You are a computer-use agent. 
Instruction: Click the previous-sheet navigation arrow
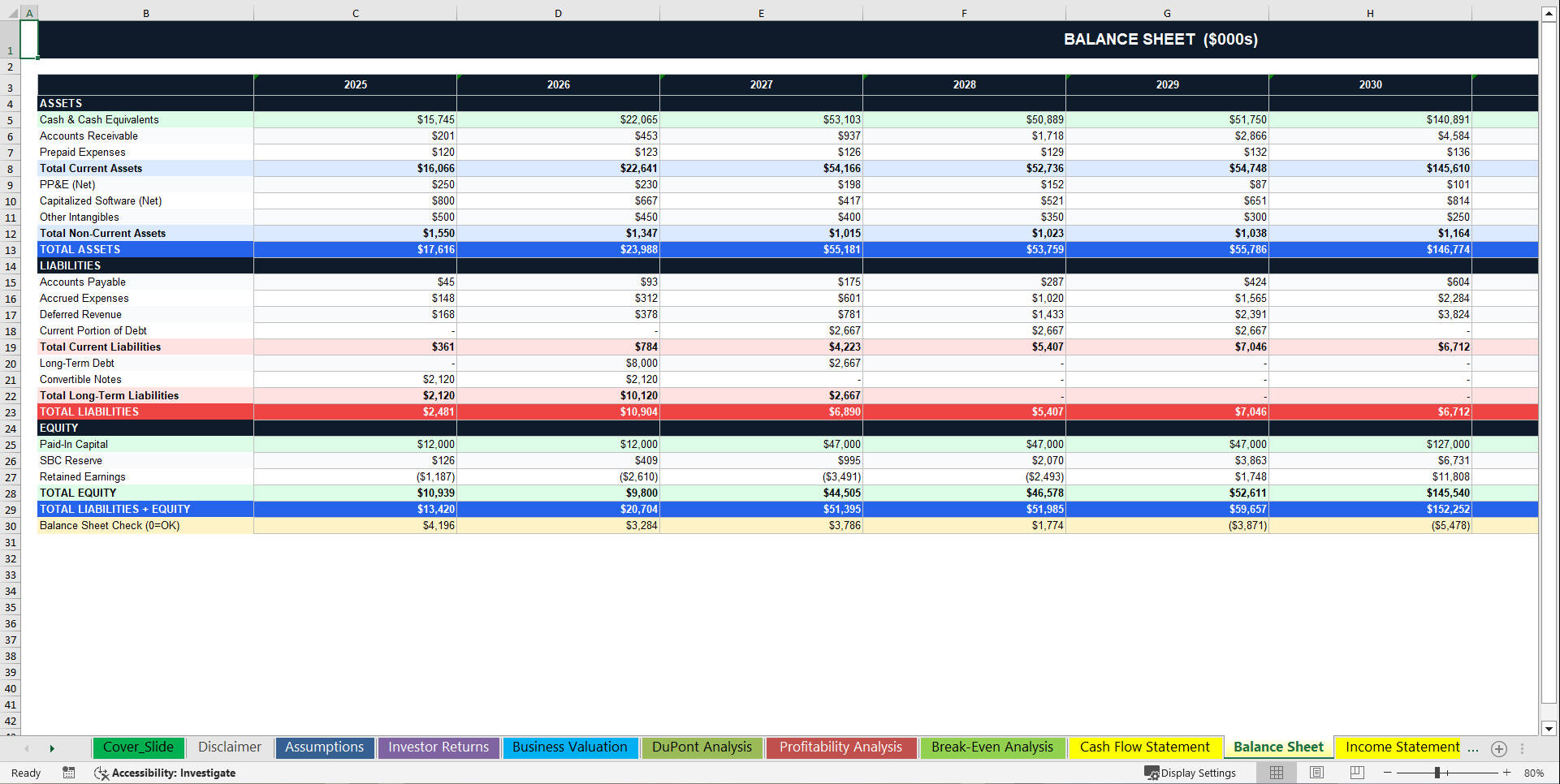[x=27, y=747]
